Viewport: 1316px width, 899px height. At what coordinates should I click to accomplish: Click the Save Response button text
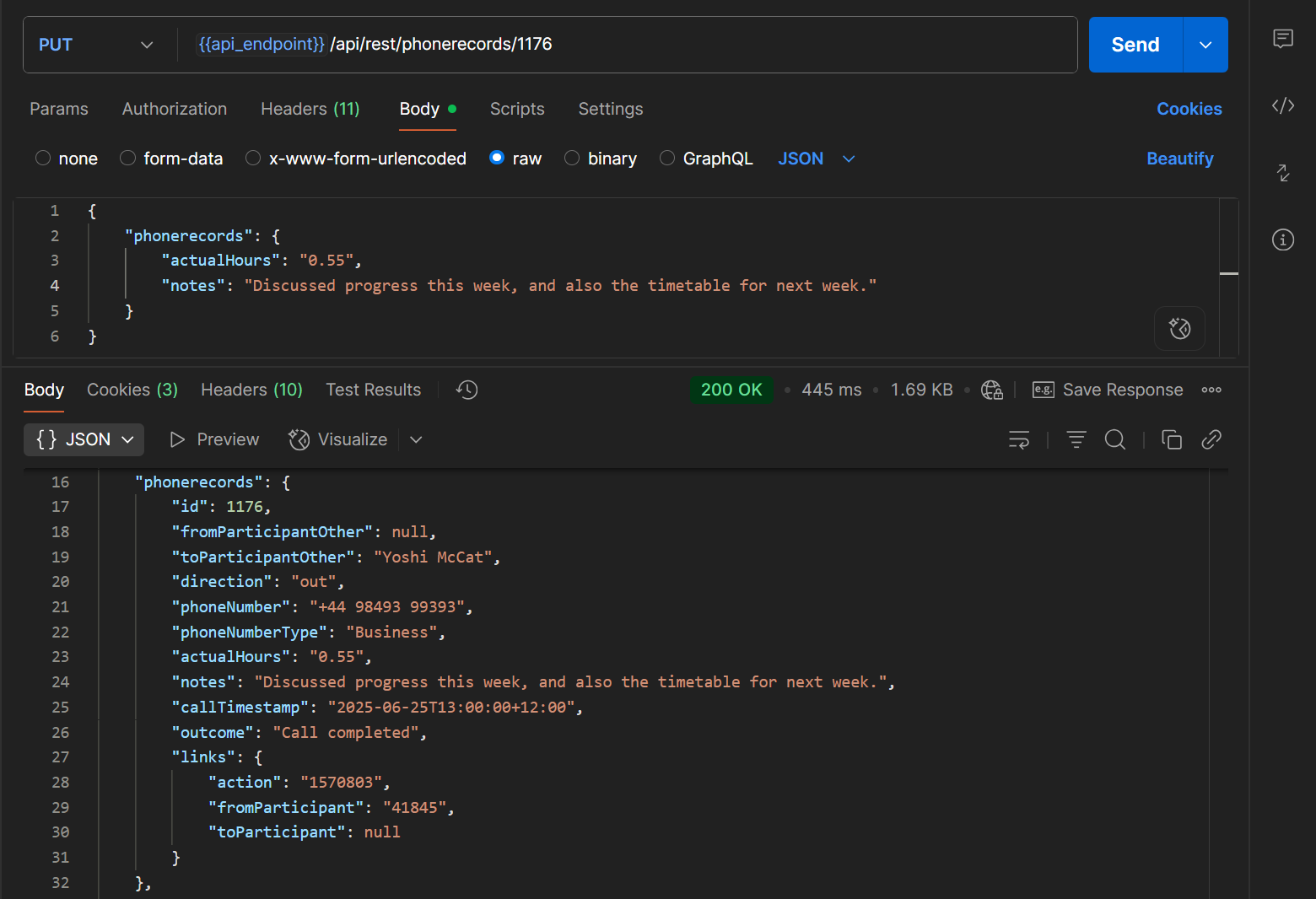click(x=1123, y=390)
